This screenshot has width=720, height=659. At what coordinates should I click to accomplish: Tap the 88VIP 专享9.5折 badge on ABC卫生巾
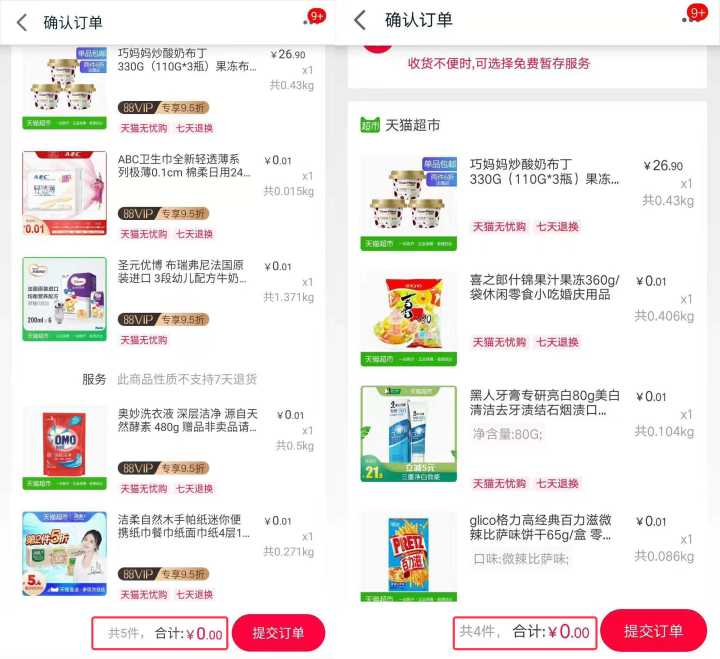click(x=163, y=214)
